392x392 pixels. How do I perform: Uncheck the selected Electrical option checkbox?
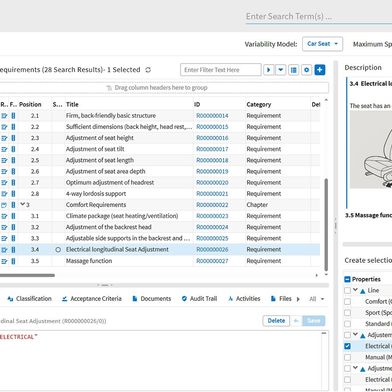click(347, 346)
